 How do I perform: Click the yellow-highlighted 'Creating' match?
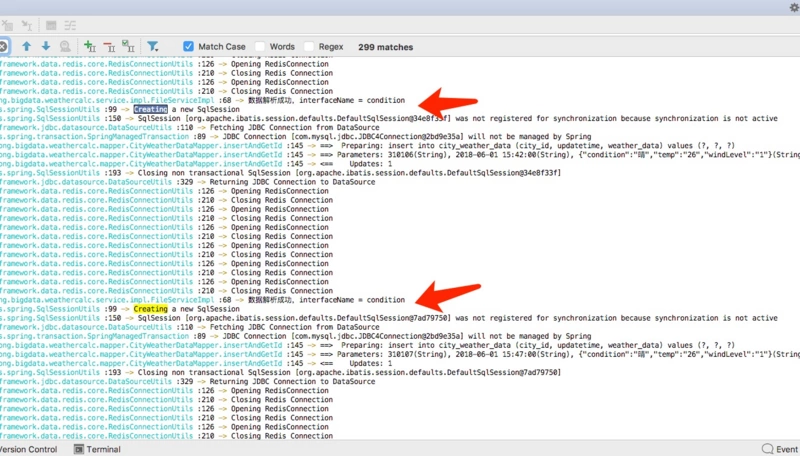tap(151, 309)
